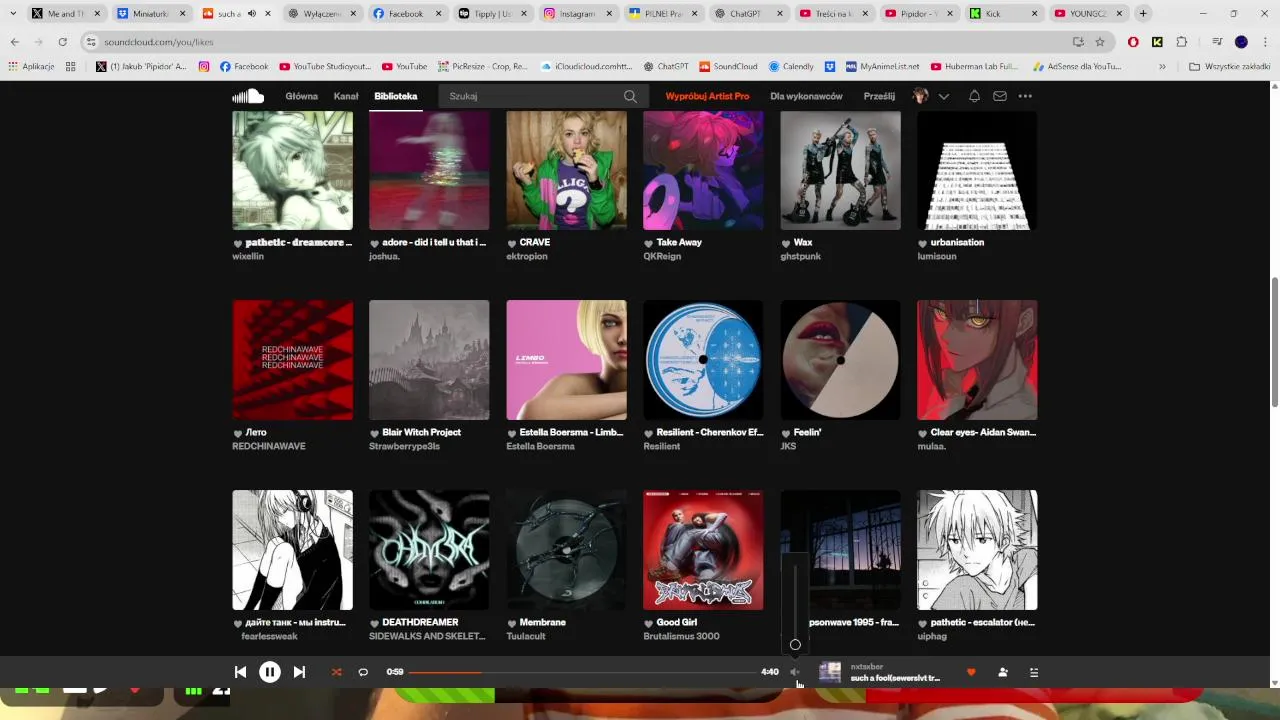Open messages envelope icon
The width and height of the screenshot is (1280, 720).
[999, 96]
